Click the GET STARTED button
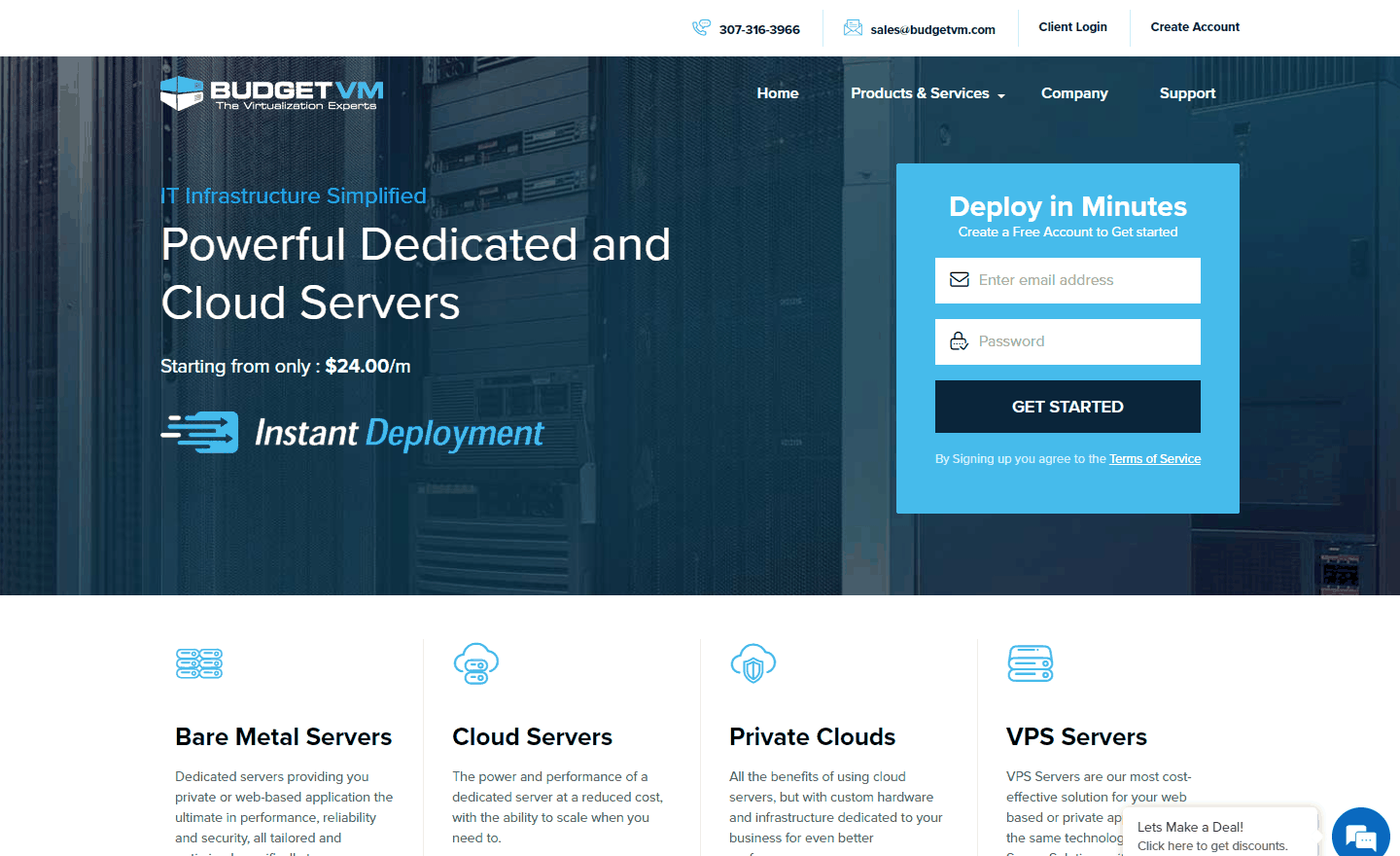 coord(1067,407)
